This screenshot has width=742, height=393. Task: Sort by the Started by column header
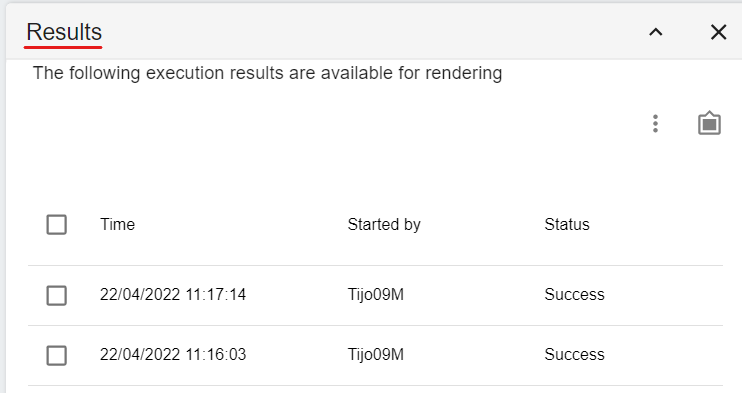click(x=384, y=224)
